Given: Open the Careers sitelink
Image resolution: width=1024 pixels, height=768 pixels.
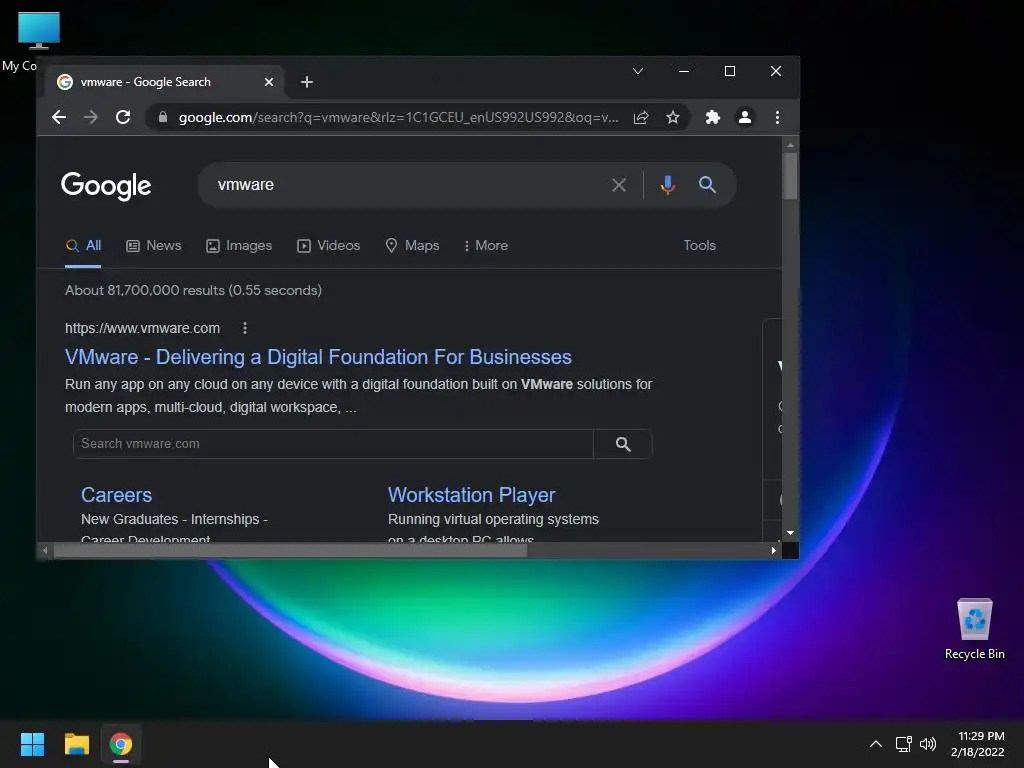Looking at the screenshot, I should click(x=116, y=495).
